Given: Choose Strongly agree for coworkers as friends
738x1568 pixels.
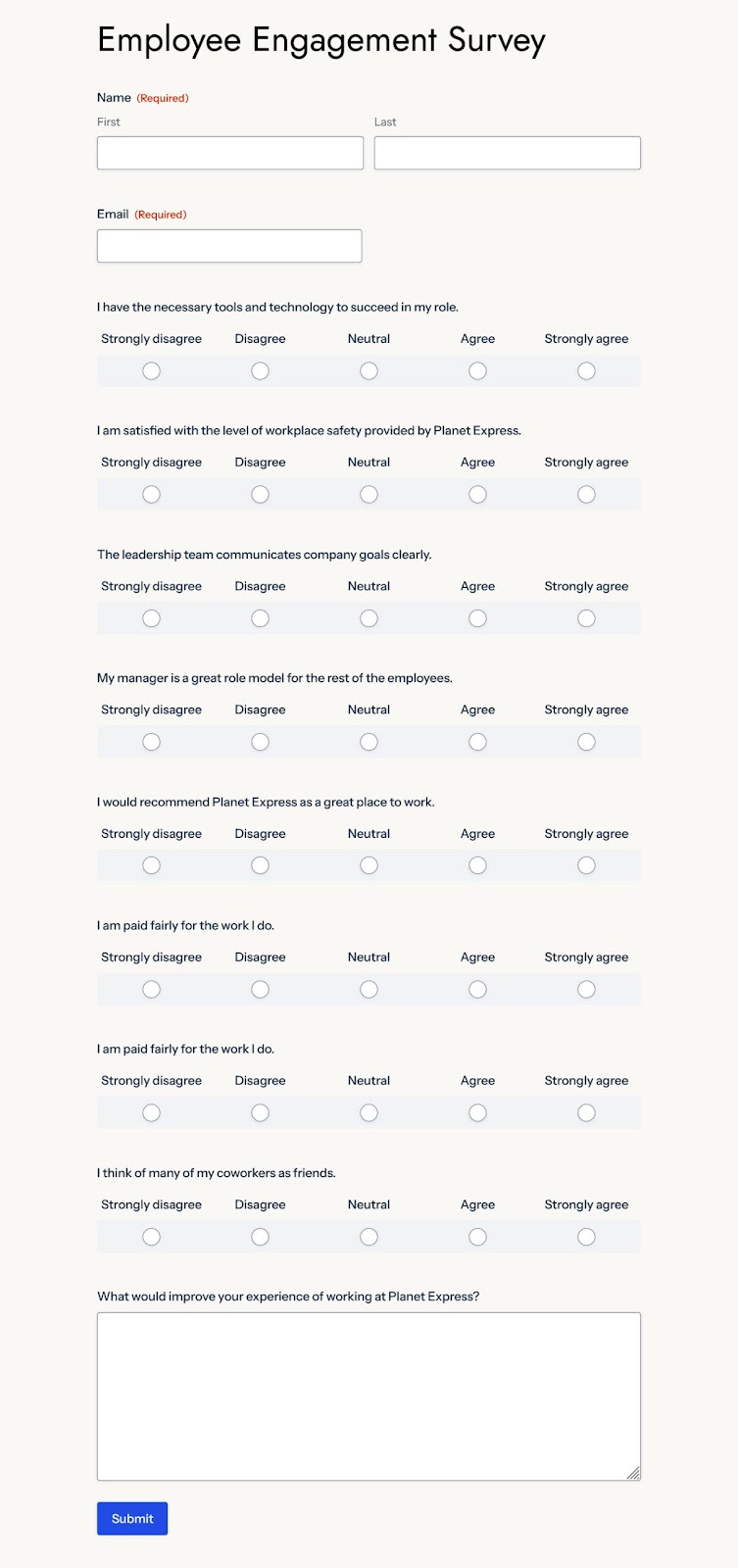Looking at the screenshot, I should (x=586, y=1237).
